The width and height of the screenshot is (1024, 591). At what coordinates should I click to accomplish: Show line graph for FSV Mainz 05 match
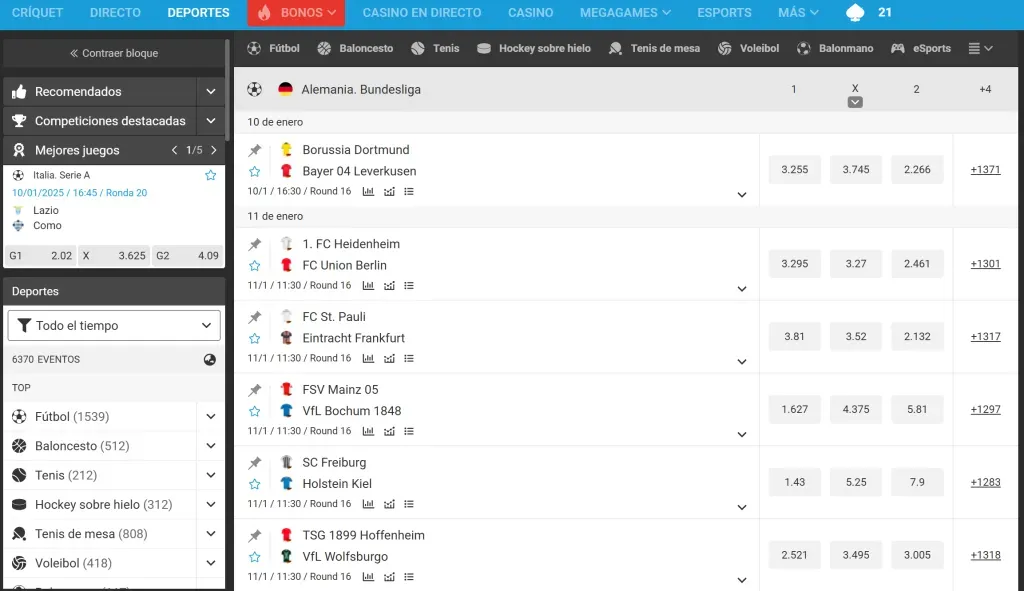coord(389,431)
